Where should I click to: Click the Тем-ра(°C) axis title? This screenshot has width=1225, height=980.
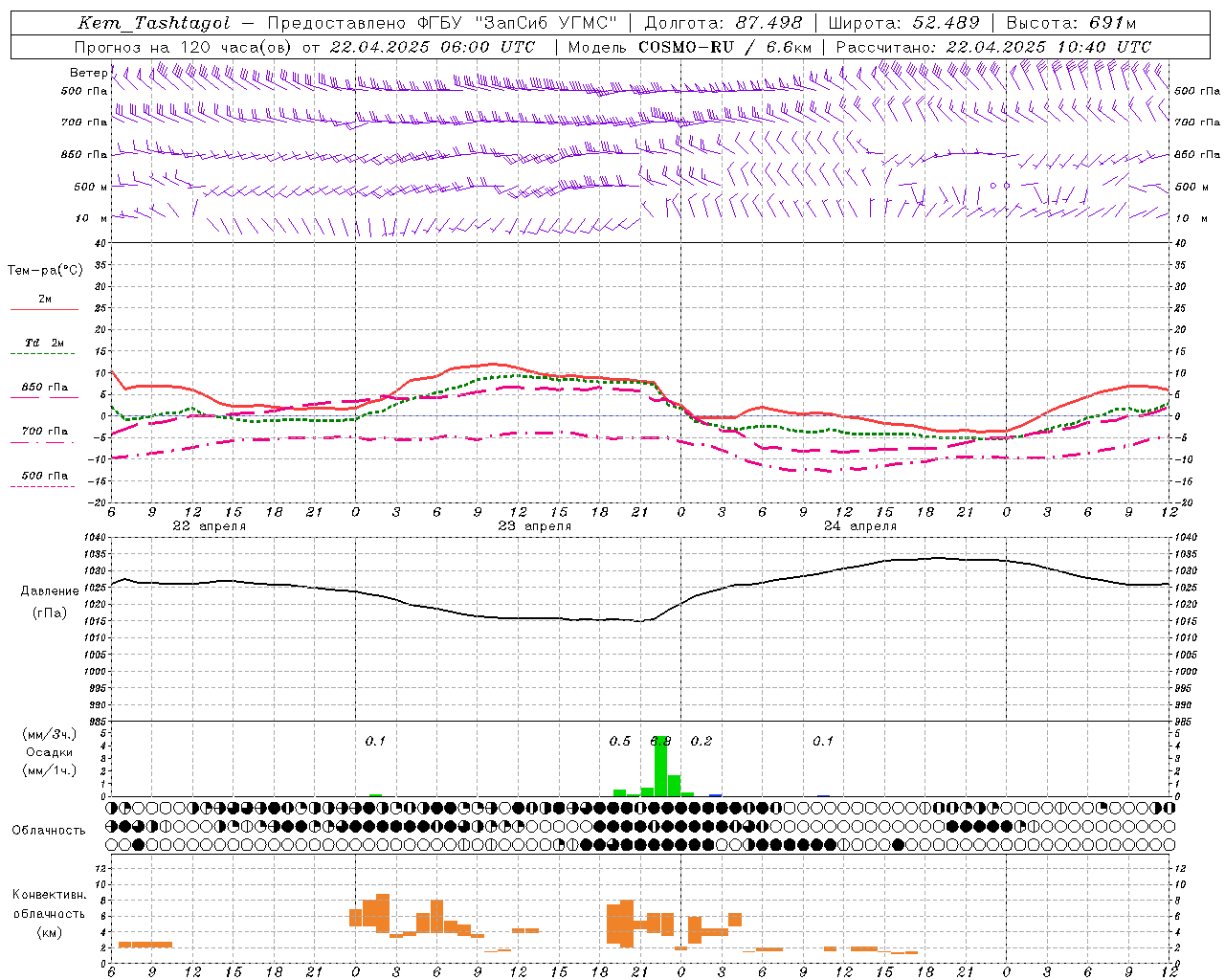45,271
